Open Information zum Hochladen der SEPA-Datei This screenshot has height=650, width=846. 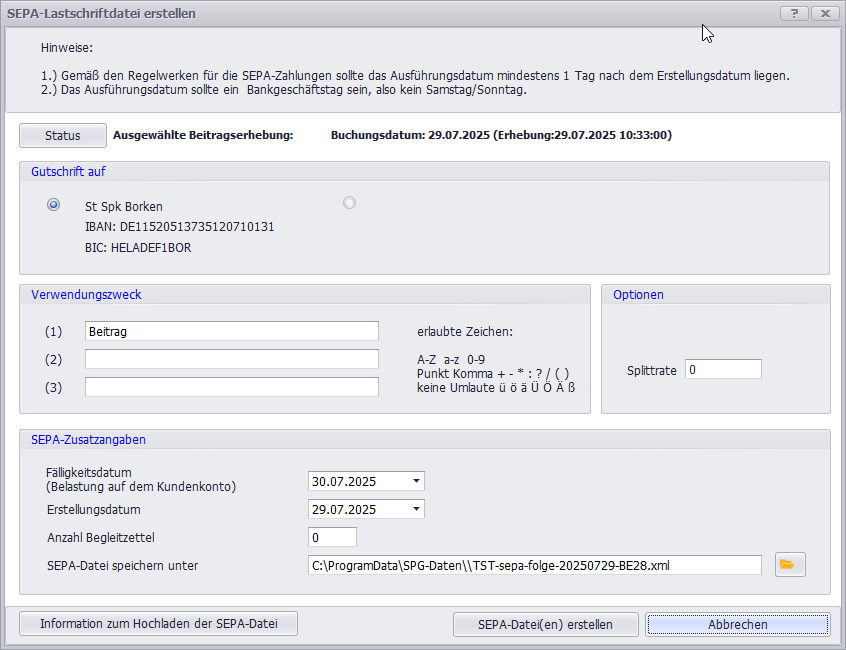coord(158,624)
